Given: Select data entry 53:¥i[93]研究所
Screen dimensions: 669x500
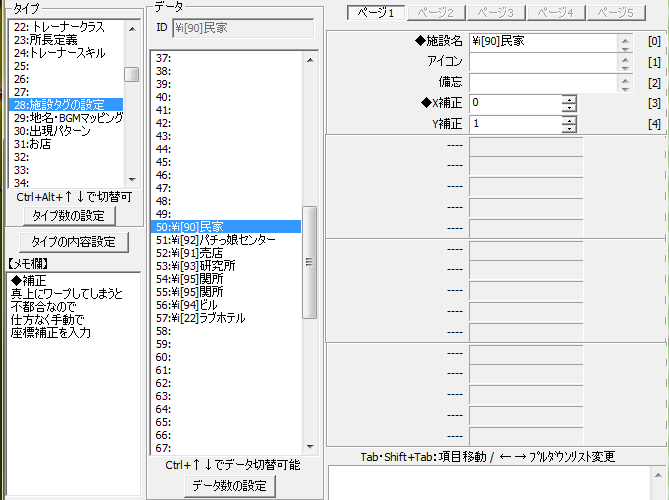Looking at the screenshot, I should 226,266.
